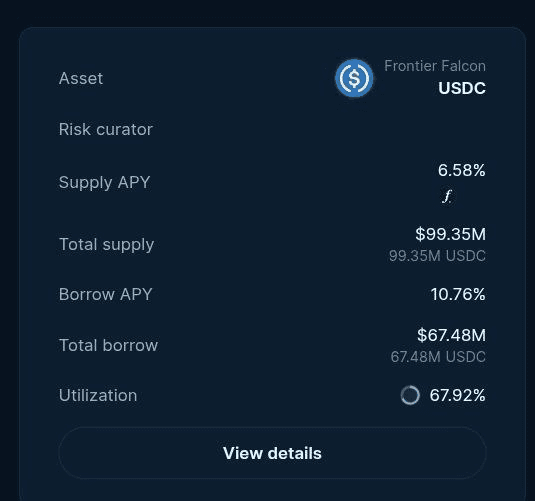Viewport: 535px width, 501px height.
Task: Click the Frontier Falcon vault name
Action: pyautogui.click(x=435, y=66)
